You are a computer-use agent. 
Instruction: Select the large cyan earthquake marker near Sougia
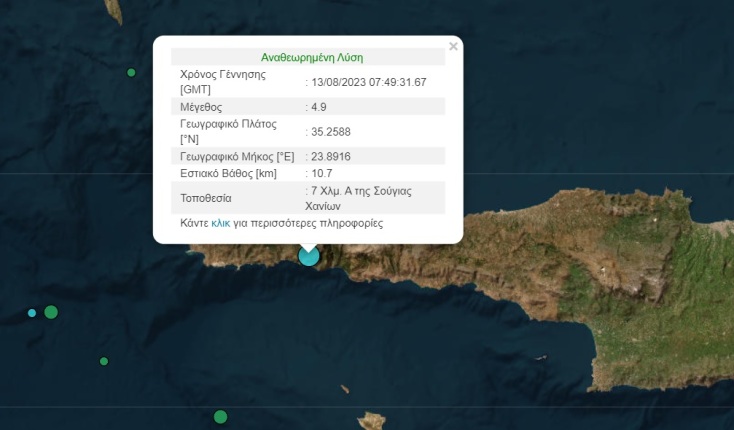pyautogui.click(x=309, y=256)
